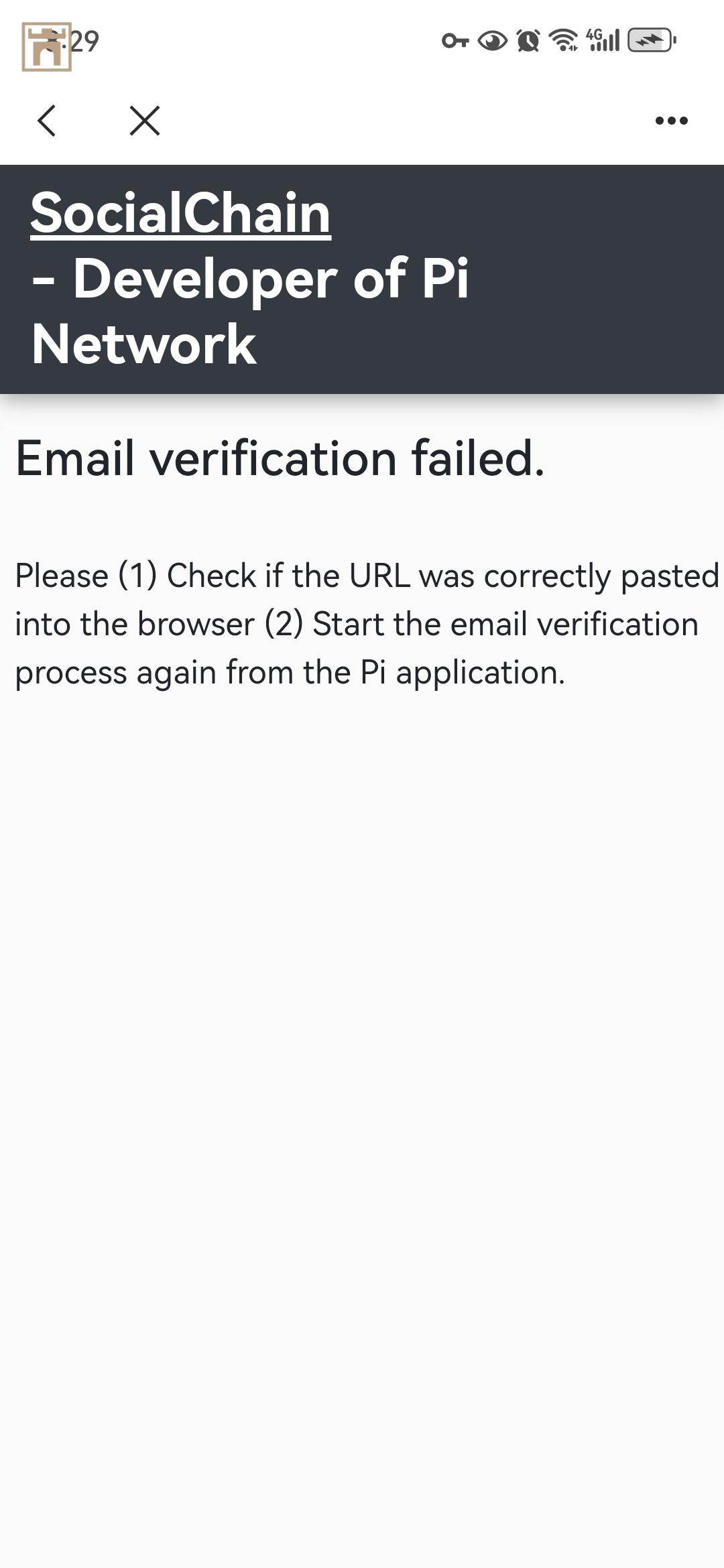The height and width of the screenshot is (1568, 724).
Task: Tap the eye comfort status icon
Action: click(x=492, y=42)
